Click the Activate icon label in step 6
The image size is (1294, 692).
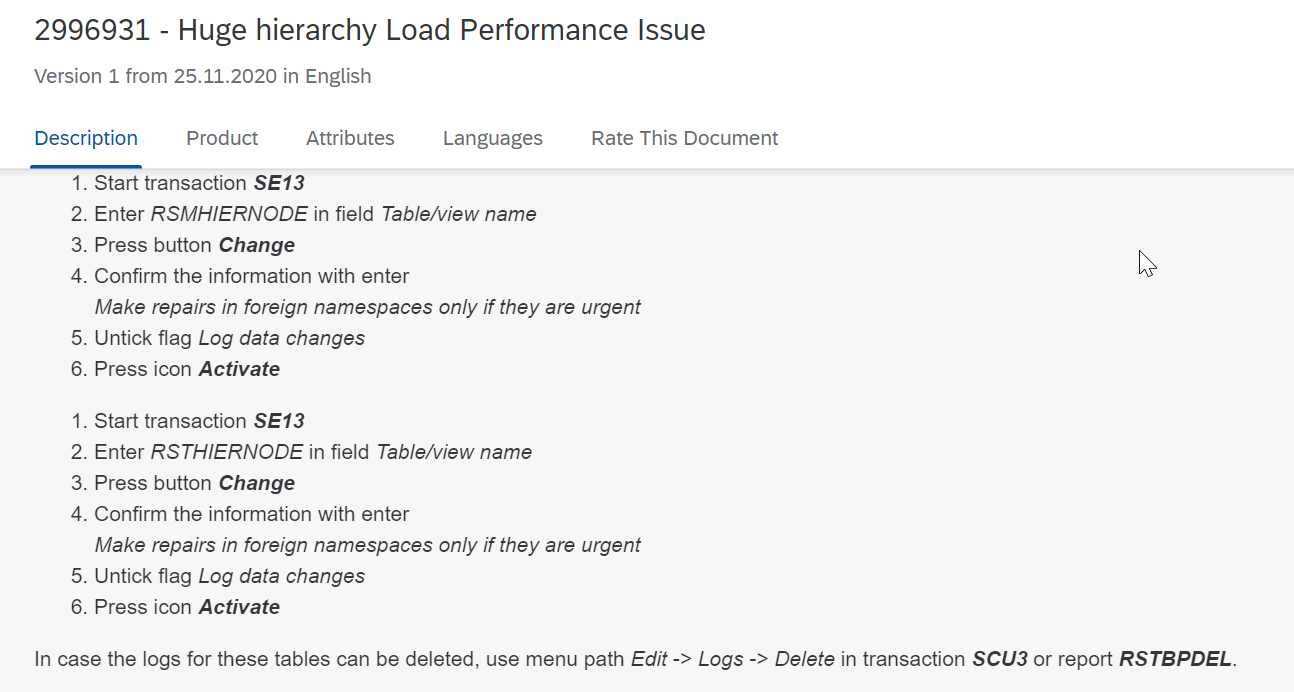[x=239, y=368]
